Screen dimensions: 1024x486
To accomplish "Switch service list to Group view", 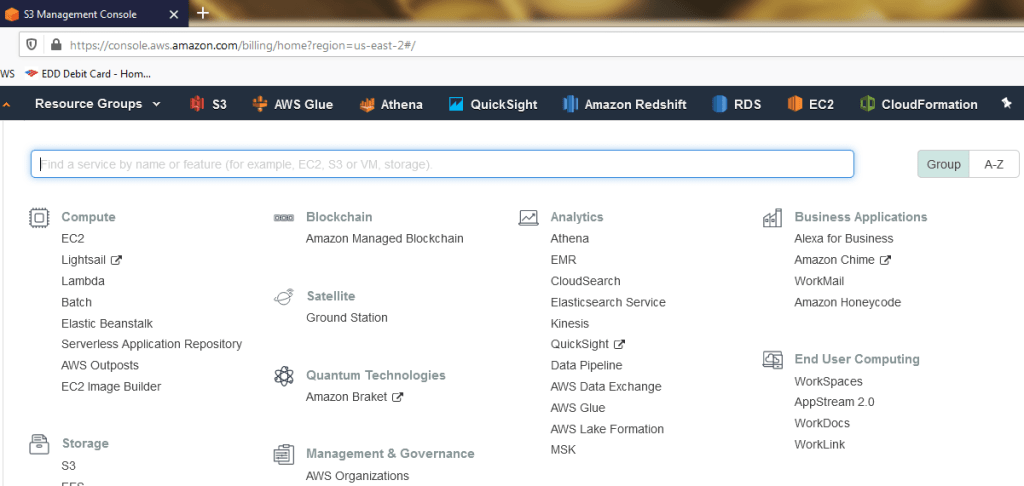I will 943,164.
